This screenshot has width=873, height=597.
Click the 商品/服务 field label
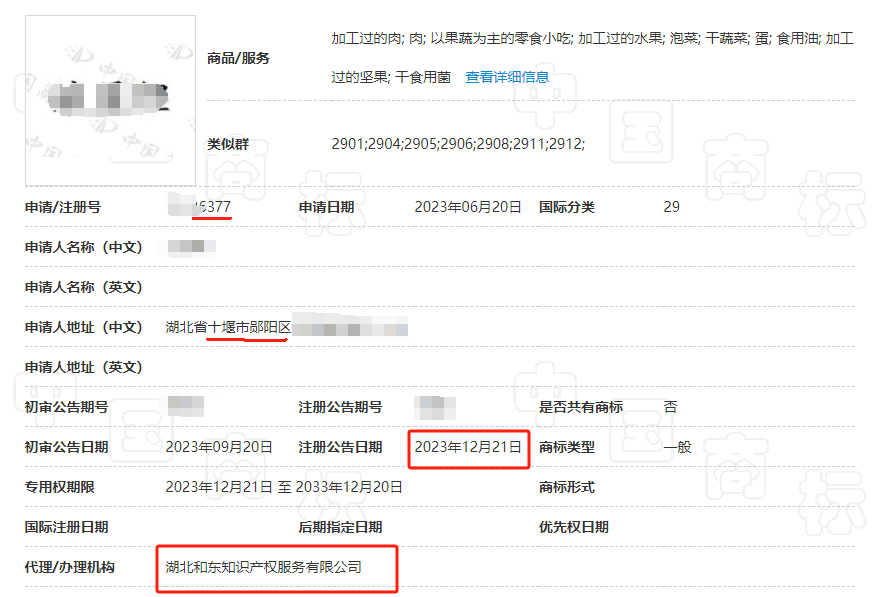tap(238, 58)
